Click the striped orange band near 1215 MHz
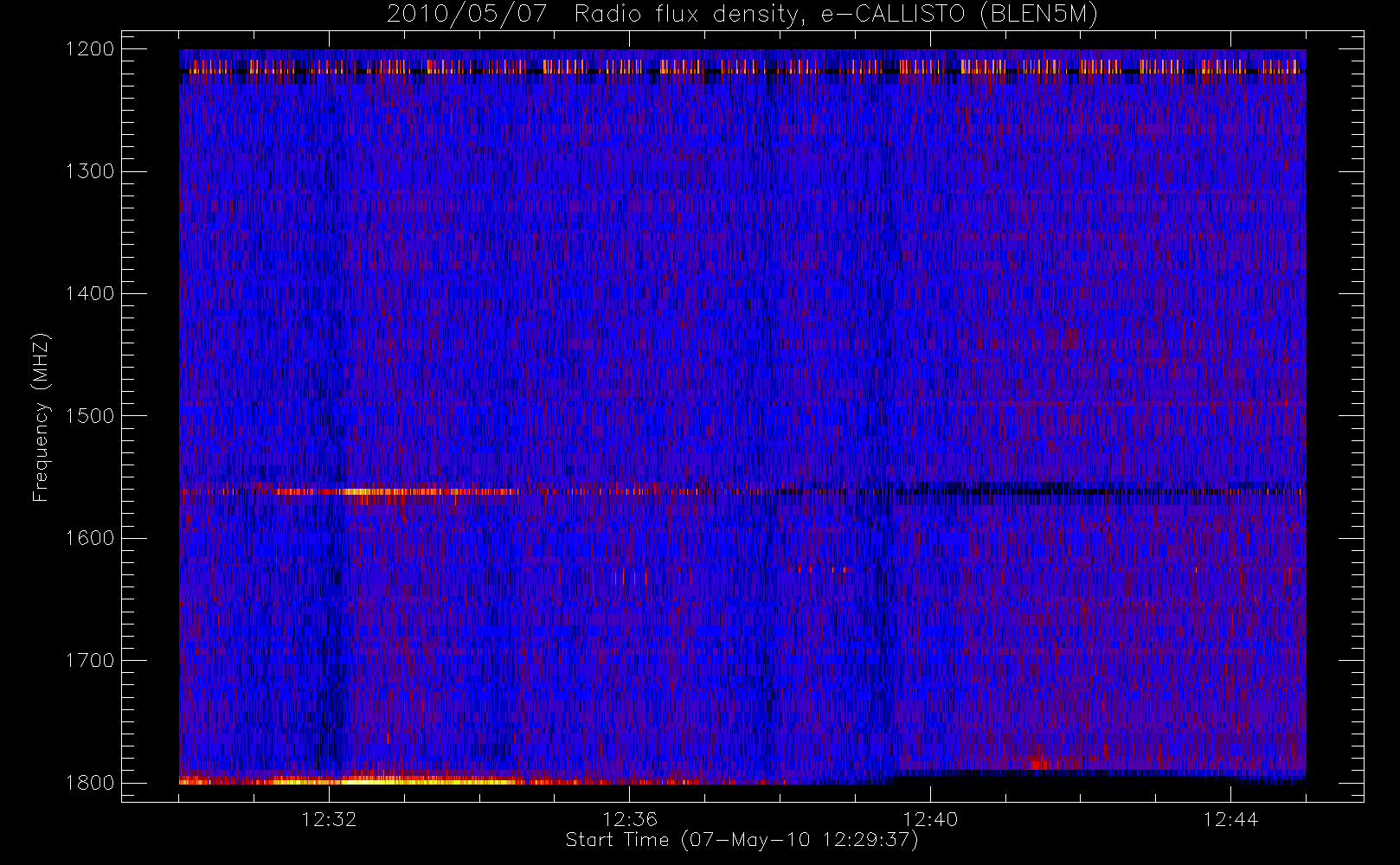Image resolution: width=1400 pixels, height=865 pixels. (741, 67)
